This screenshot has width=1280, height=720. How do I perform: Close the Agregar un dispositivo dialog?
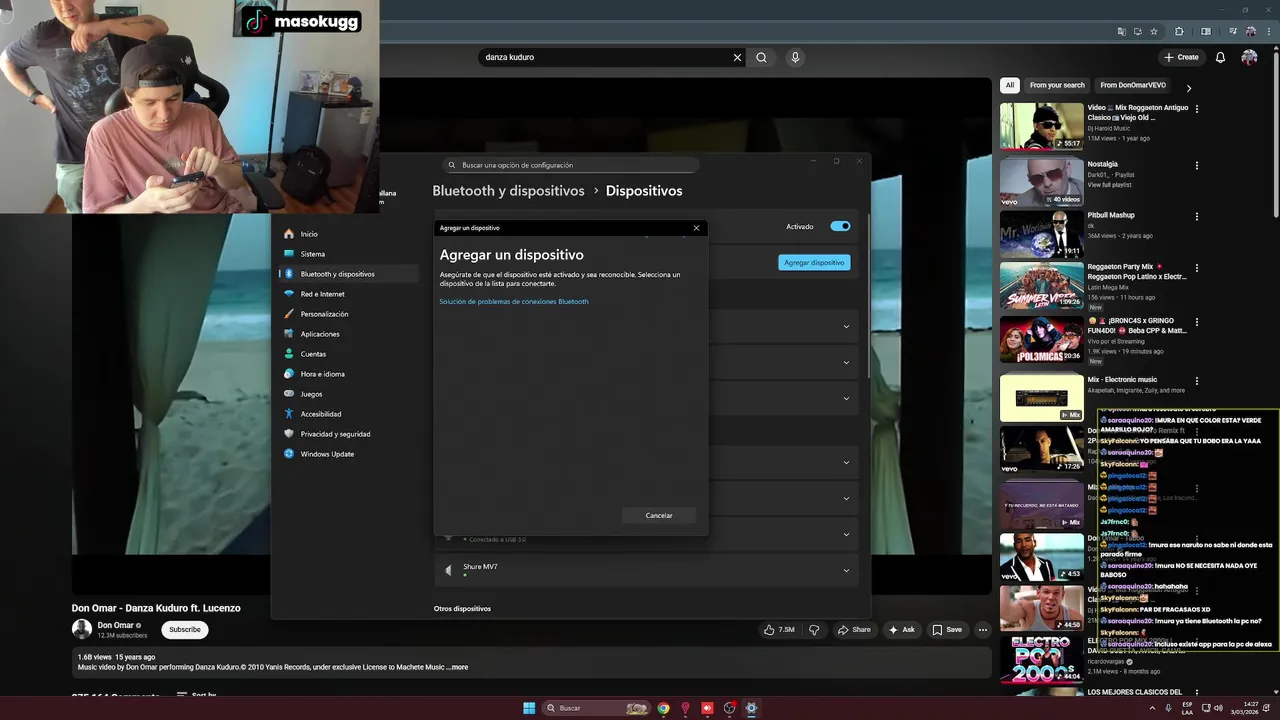(697, 228)
